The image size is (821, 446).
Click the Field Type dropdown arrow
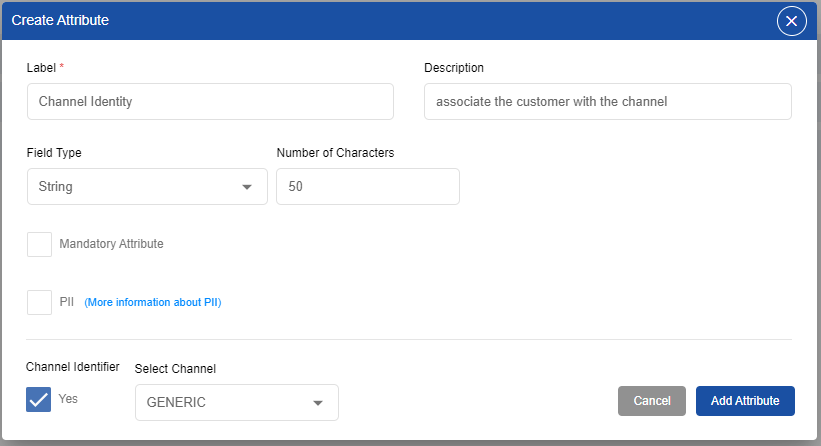(x=247, y=187)
